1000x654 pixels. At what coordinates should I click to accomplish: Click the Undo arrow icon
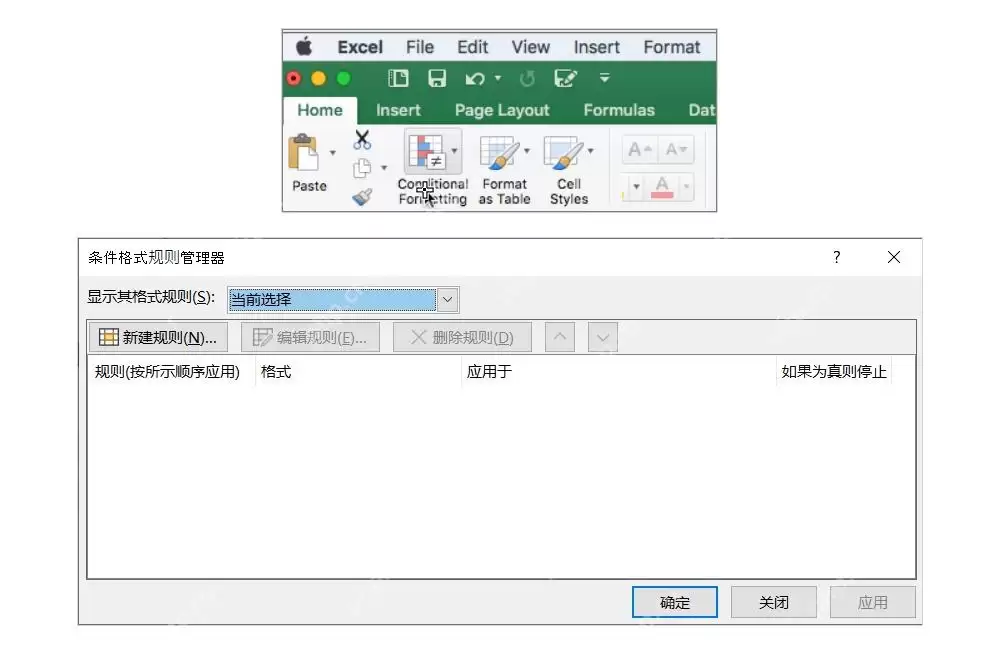(474, 78)
